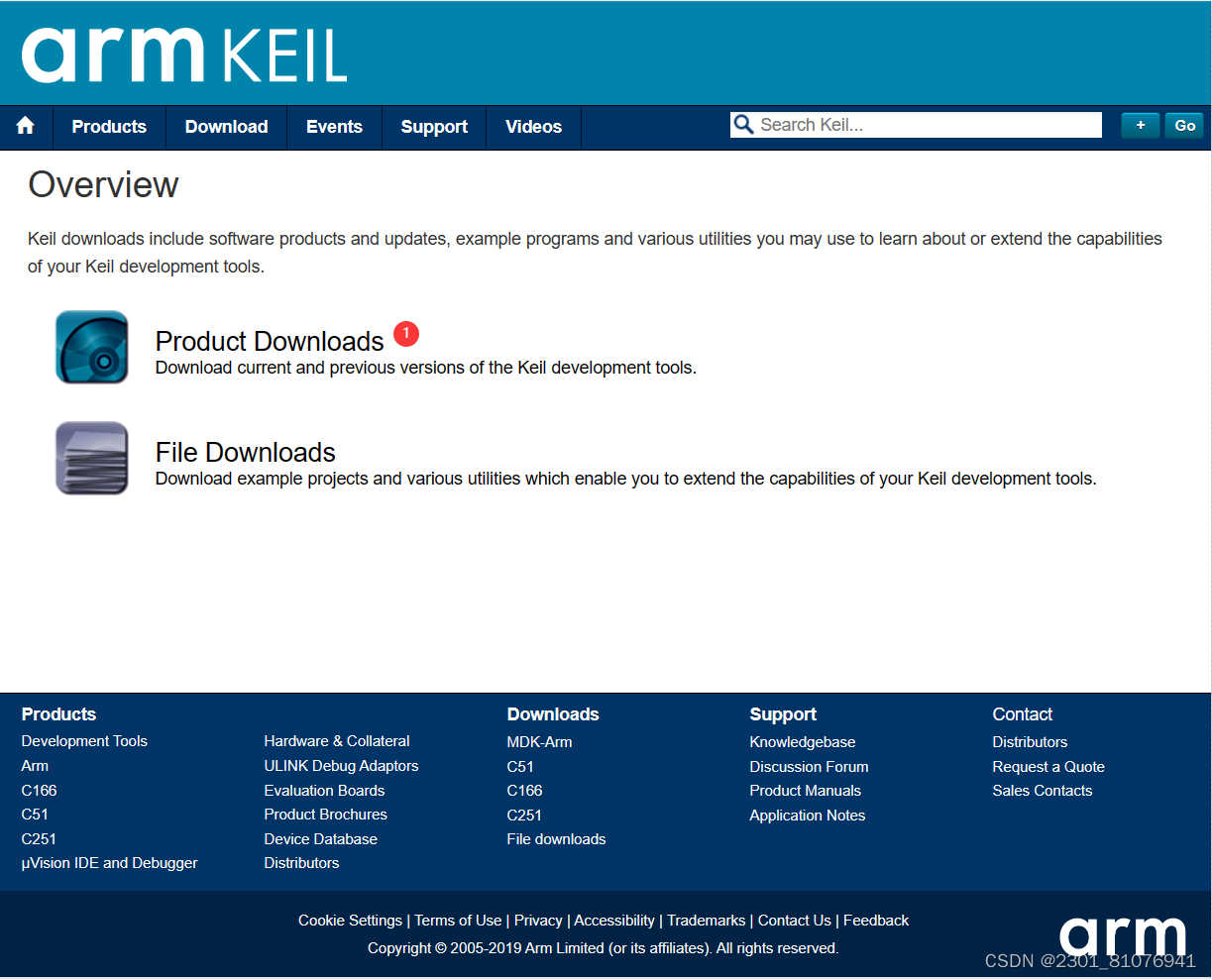Image resolution: width=1212 pixels, height=980 pixels.
Task: Open the Product Downloads link
Action: [x=270, y=341]
